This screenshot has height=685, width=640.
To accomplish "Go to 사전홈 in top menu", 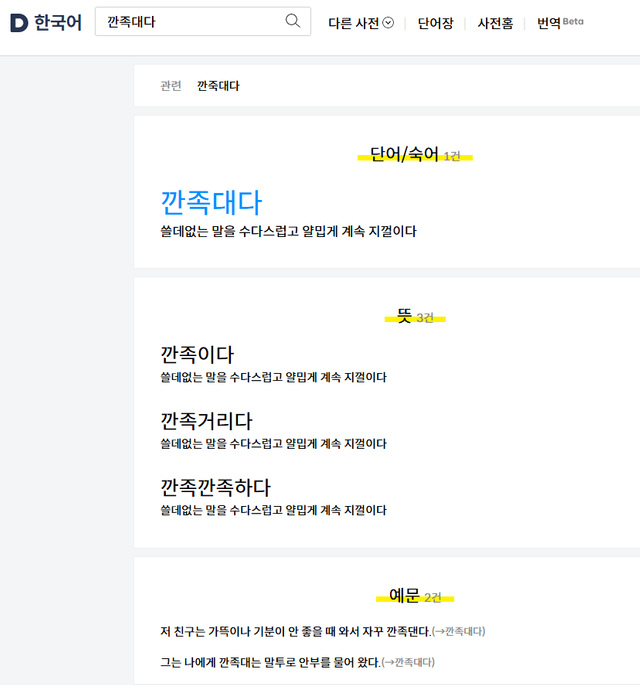I will tap(495, 23).
